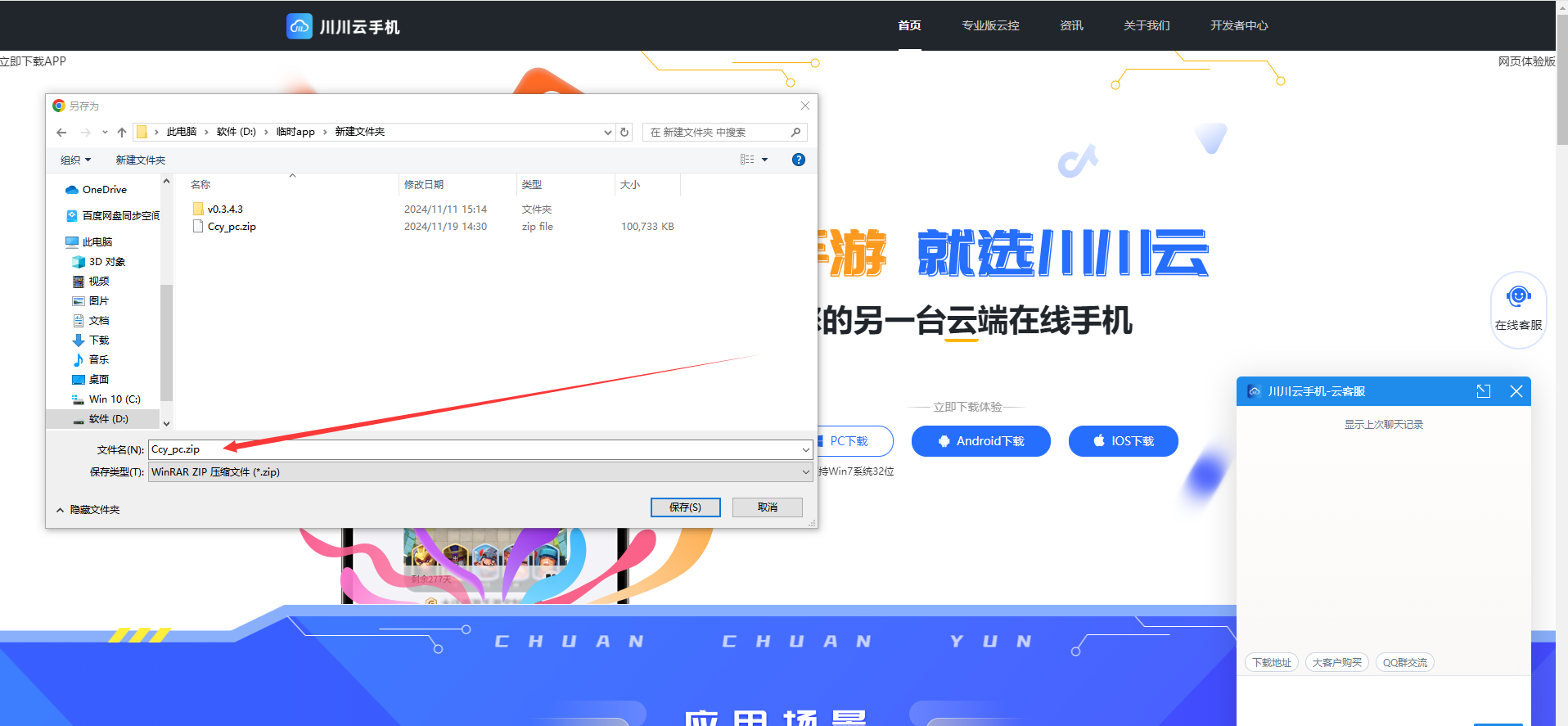Open the 关于我们 navigation tab

pos(1147,25)
